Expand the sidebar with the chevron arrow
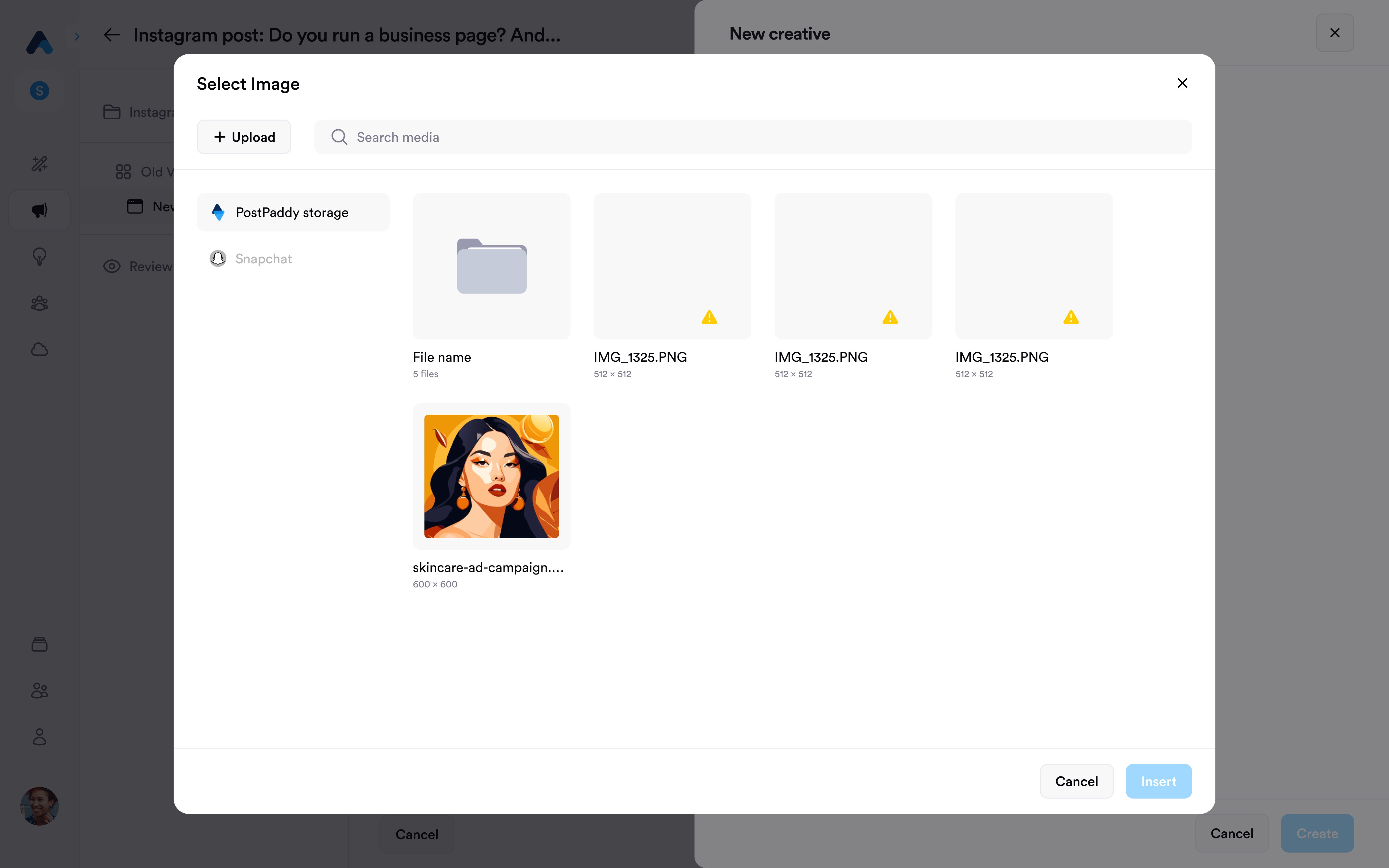The width and height of the screenshot is (1389, 868). pyautogui.click(x=77, y=37)
